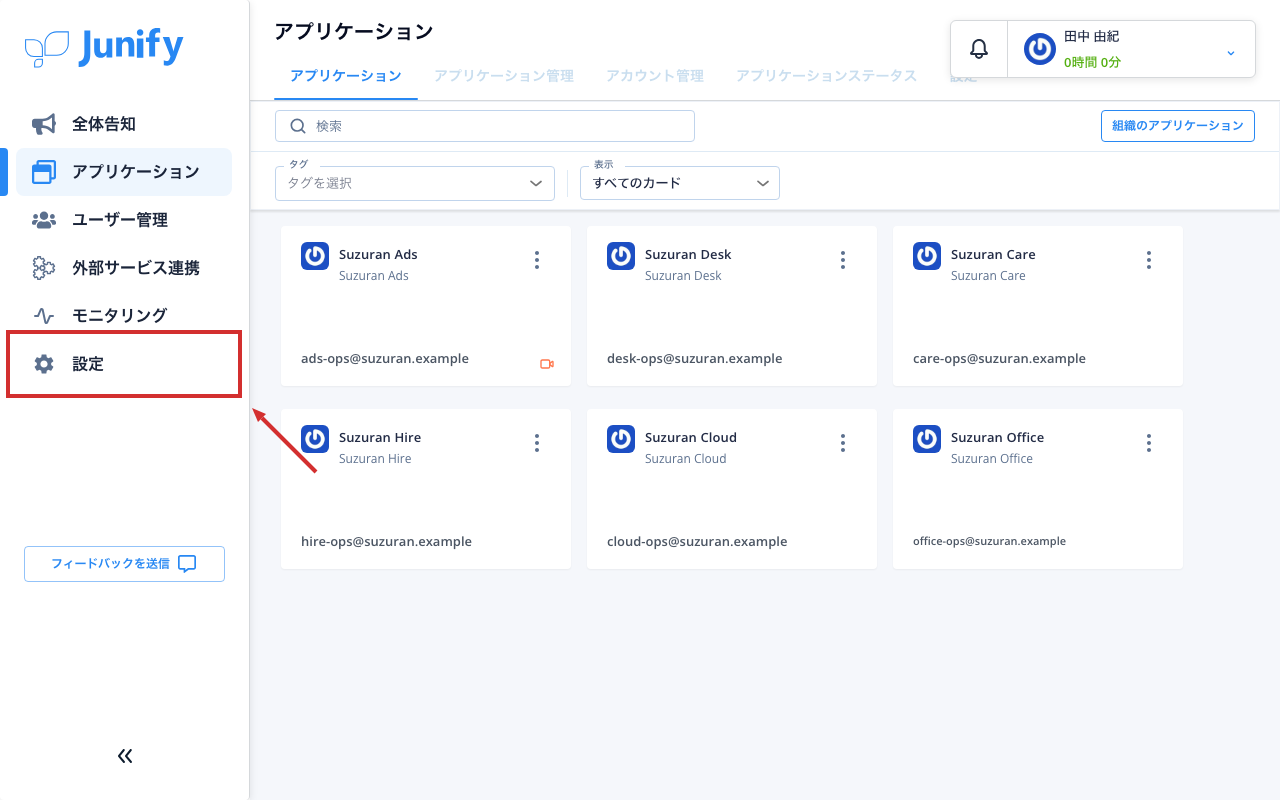Click the 0時間 0分 time text
Image resolution: width=1280 pixels, height=800 pixels.
pos(1092,62)
